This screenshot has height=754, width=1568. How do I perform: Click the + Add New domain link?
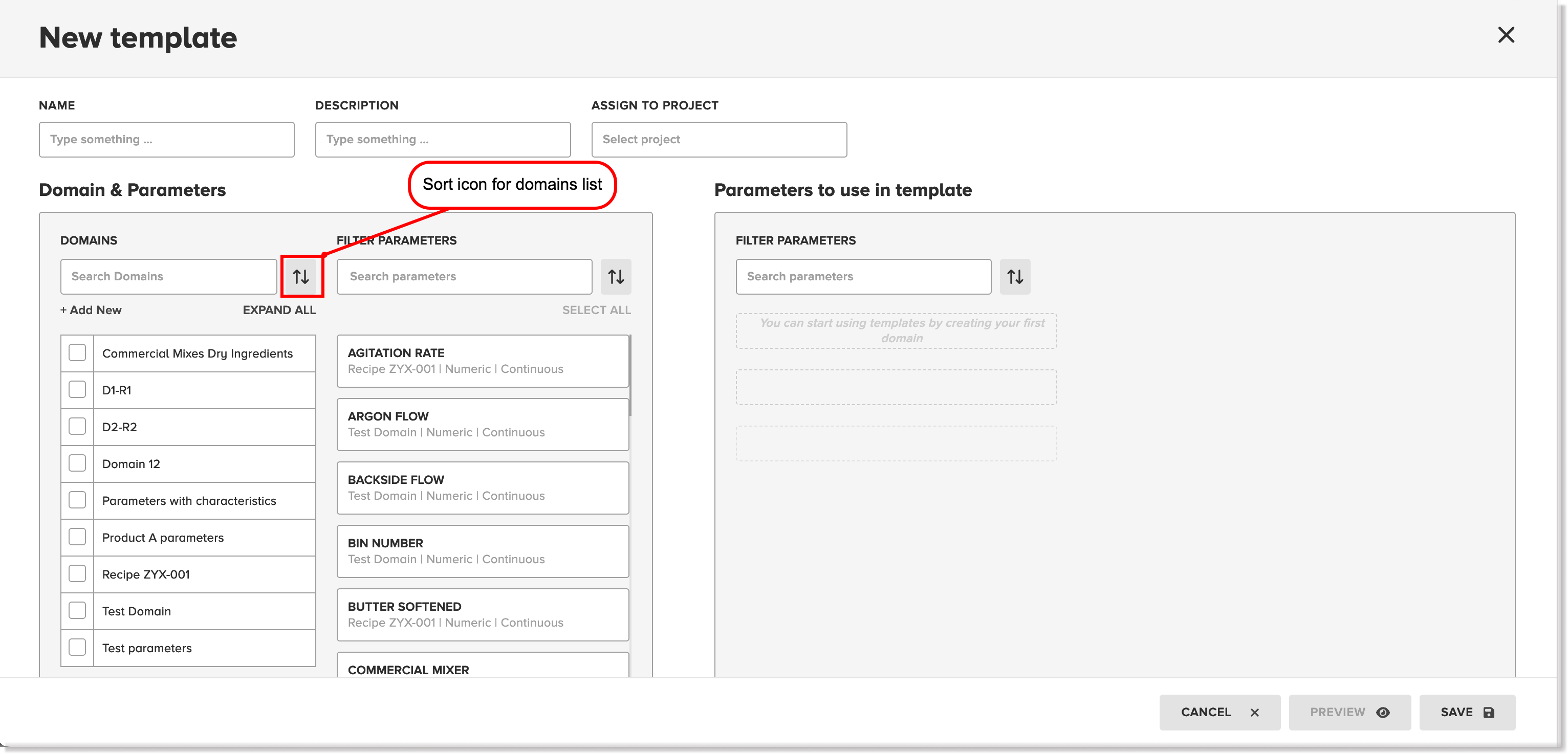click(90, 310)
